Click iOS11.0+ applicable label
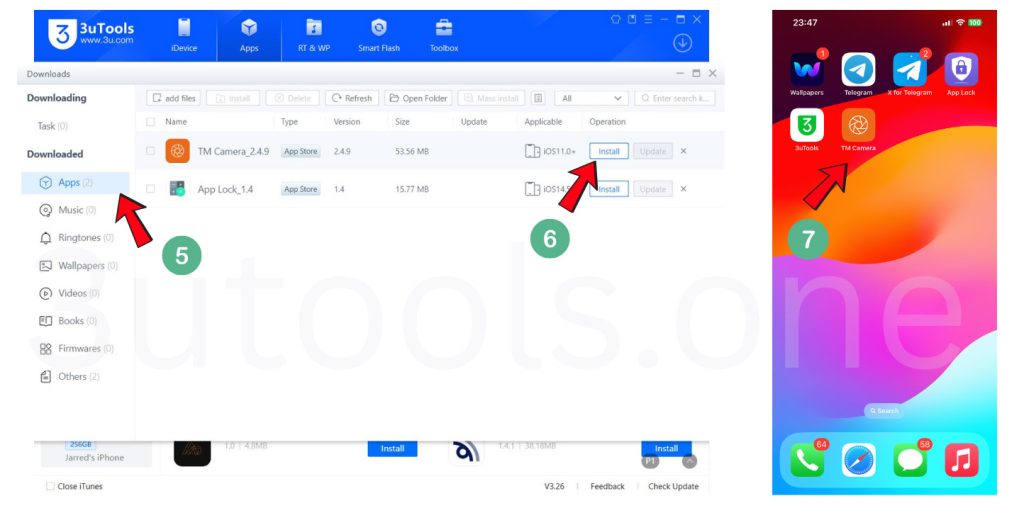 (x=559, y=151)
